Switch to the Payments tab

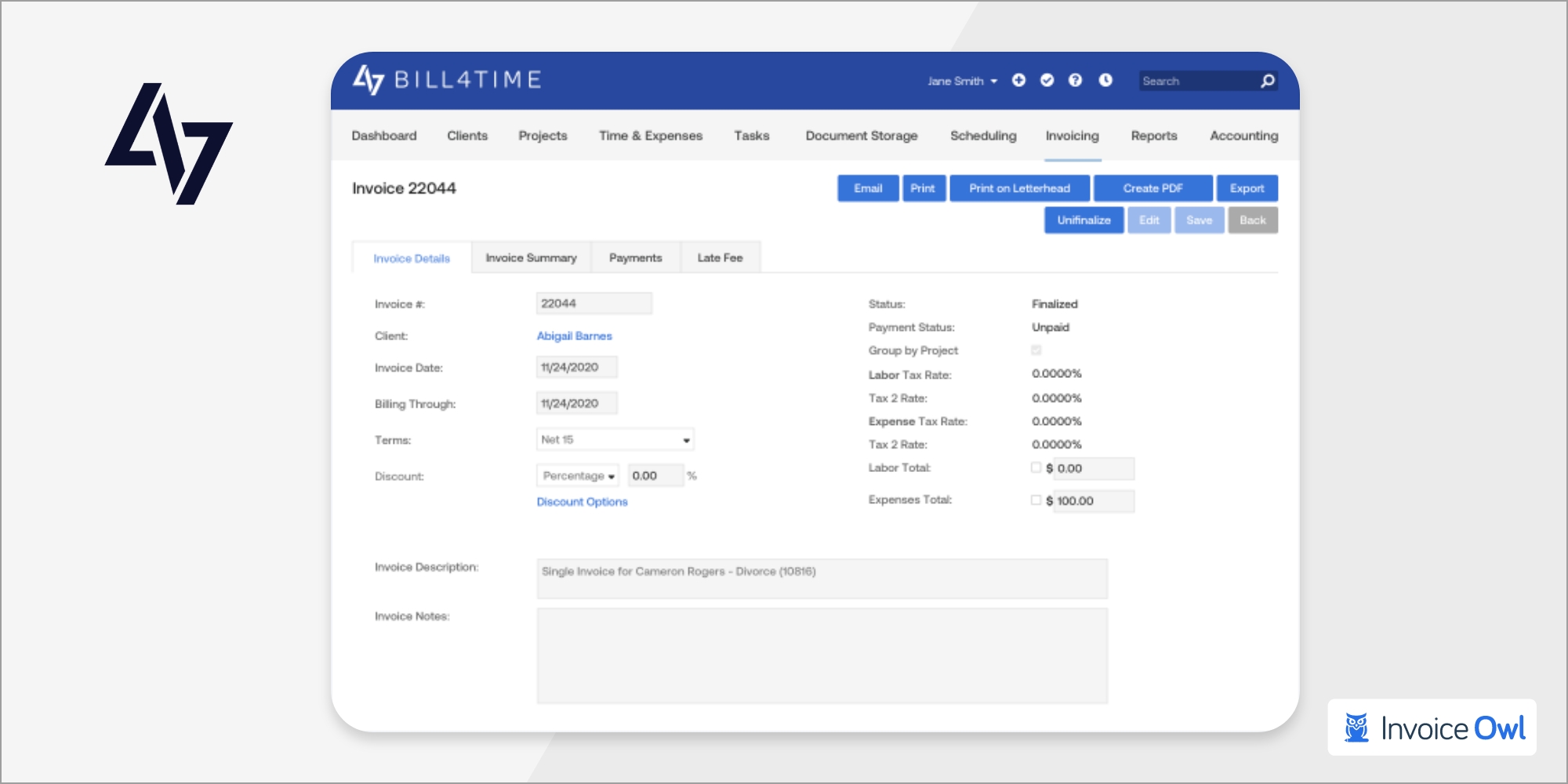coord(636,258)
